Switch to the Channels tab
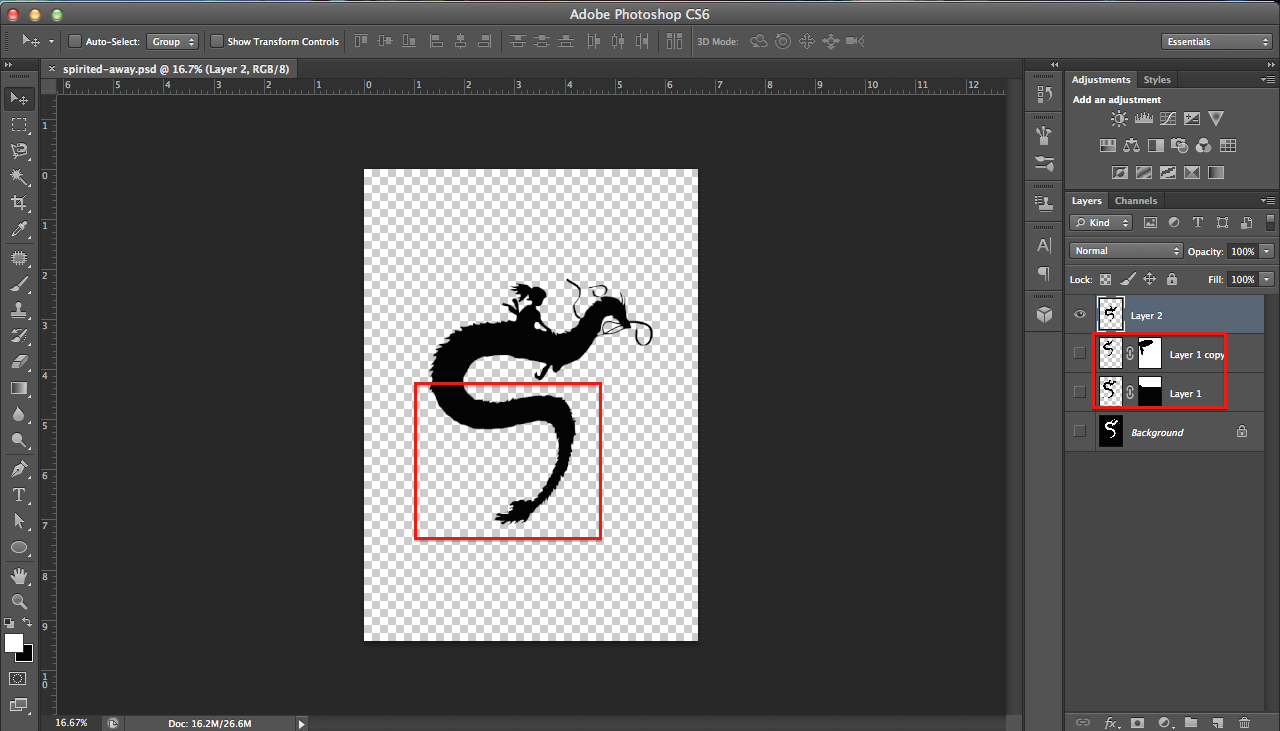Screen dimensions: 1280x731 coord(1136,200)
